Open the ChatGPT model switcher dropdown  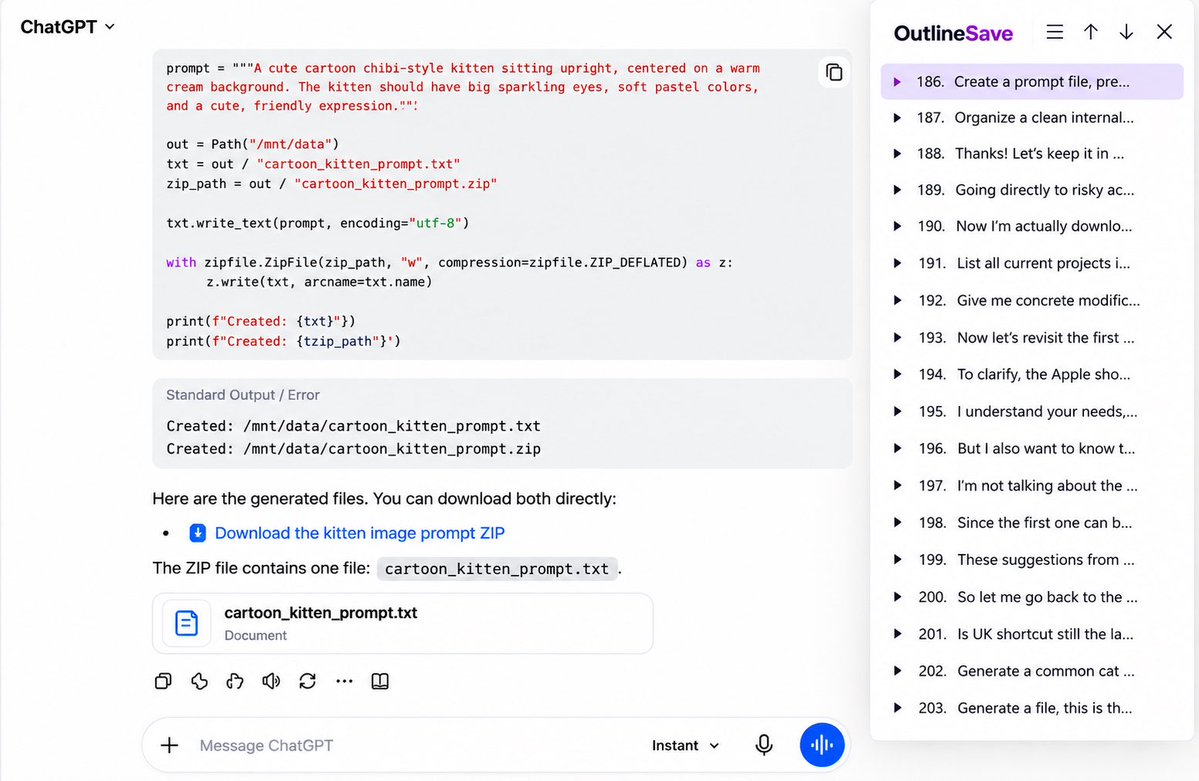67,27
